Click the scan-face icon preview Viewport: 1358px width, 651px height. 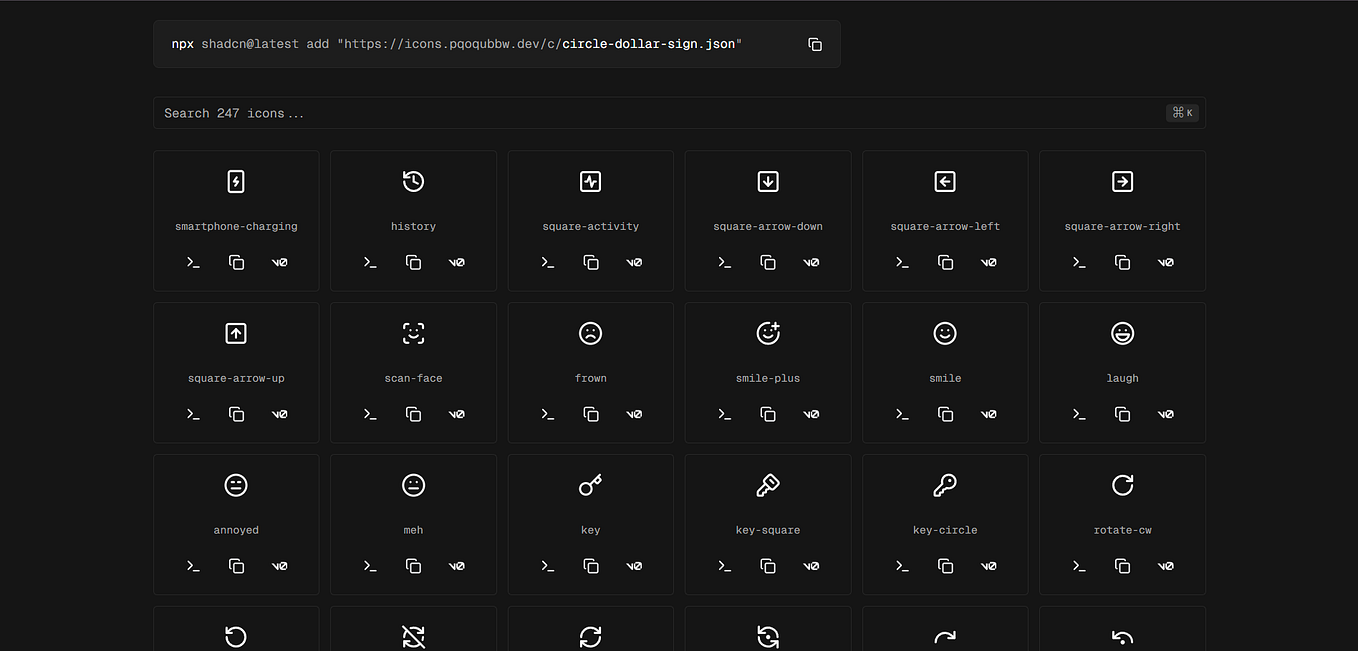pos(413,333)
